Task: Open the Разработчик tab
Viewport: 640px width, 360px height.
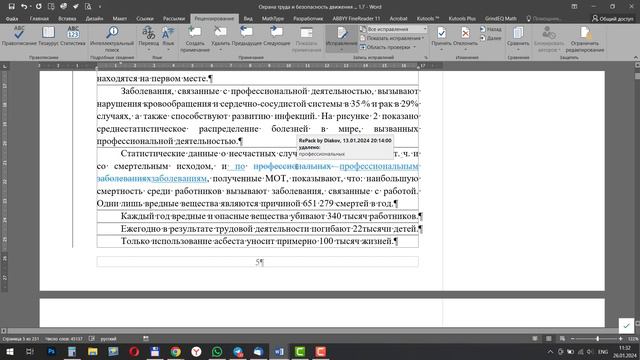Action: [308, 19]
